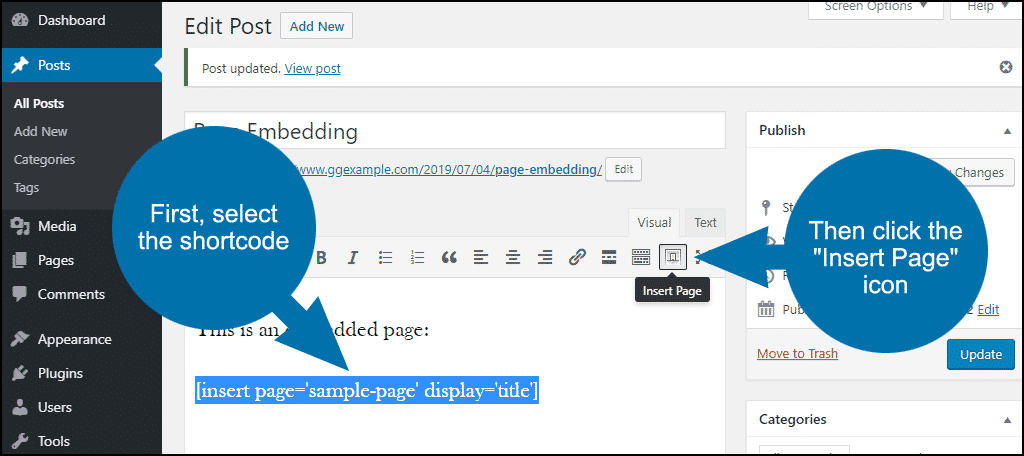Open the Comments menu
Screen dimensions: 1024x456
pos(81,294)
